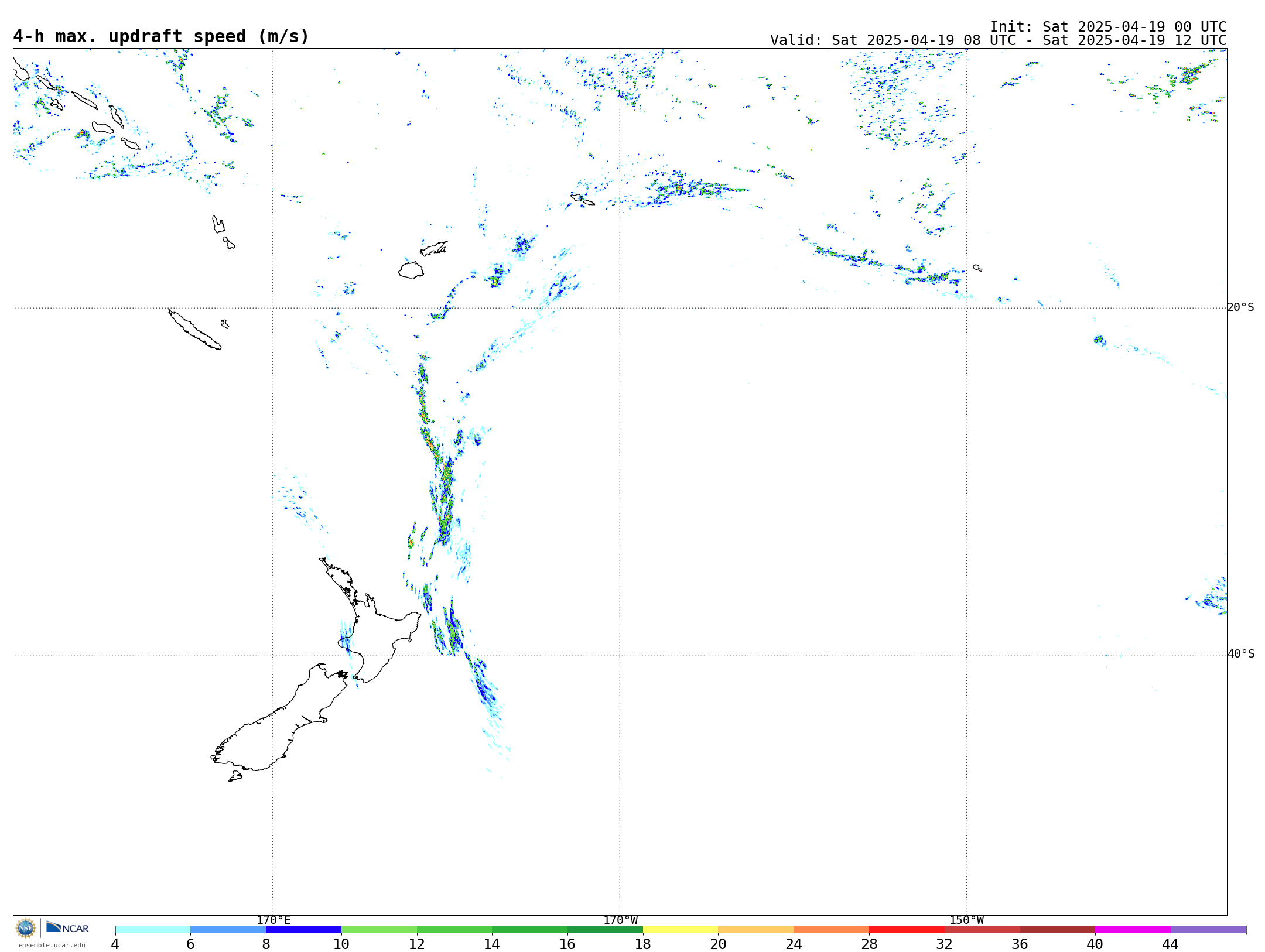Select the 16-18 dark green color swatch
The height and width of the screenshot is (952, 1265).
point(605,929)
